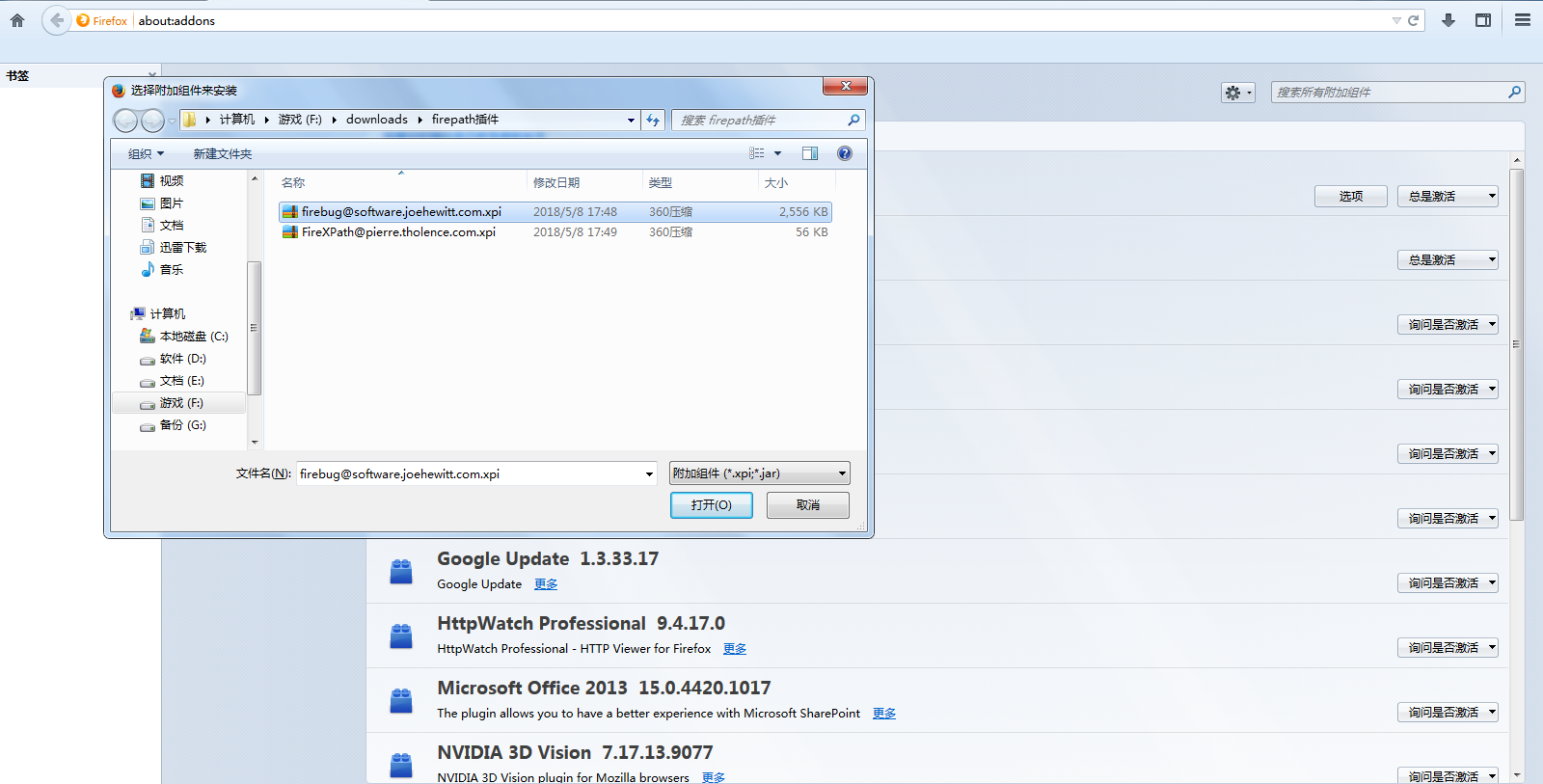The width and height of the screenshot is (1543, 784).
Task: Click the 打开(O) button
Action: (x=712, y=505)
